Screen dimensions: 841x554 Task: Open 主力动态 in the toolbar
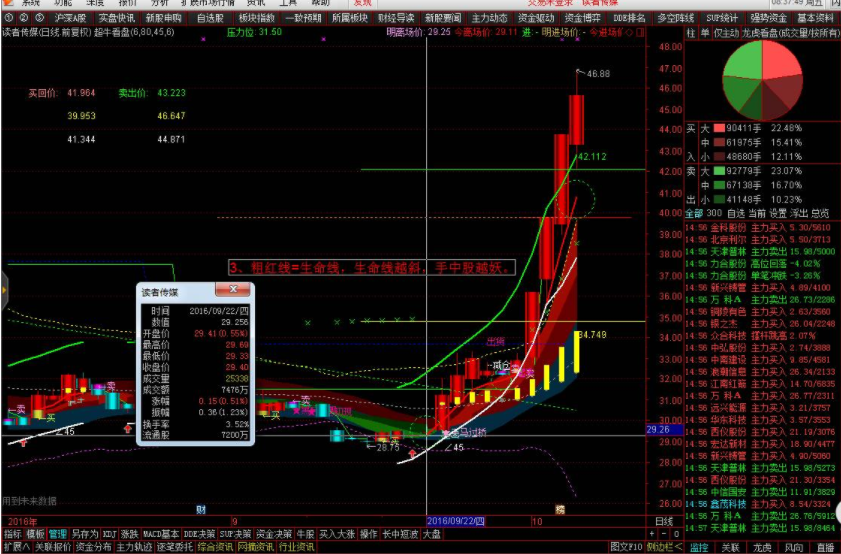(x=489, y=18)
